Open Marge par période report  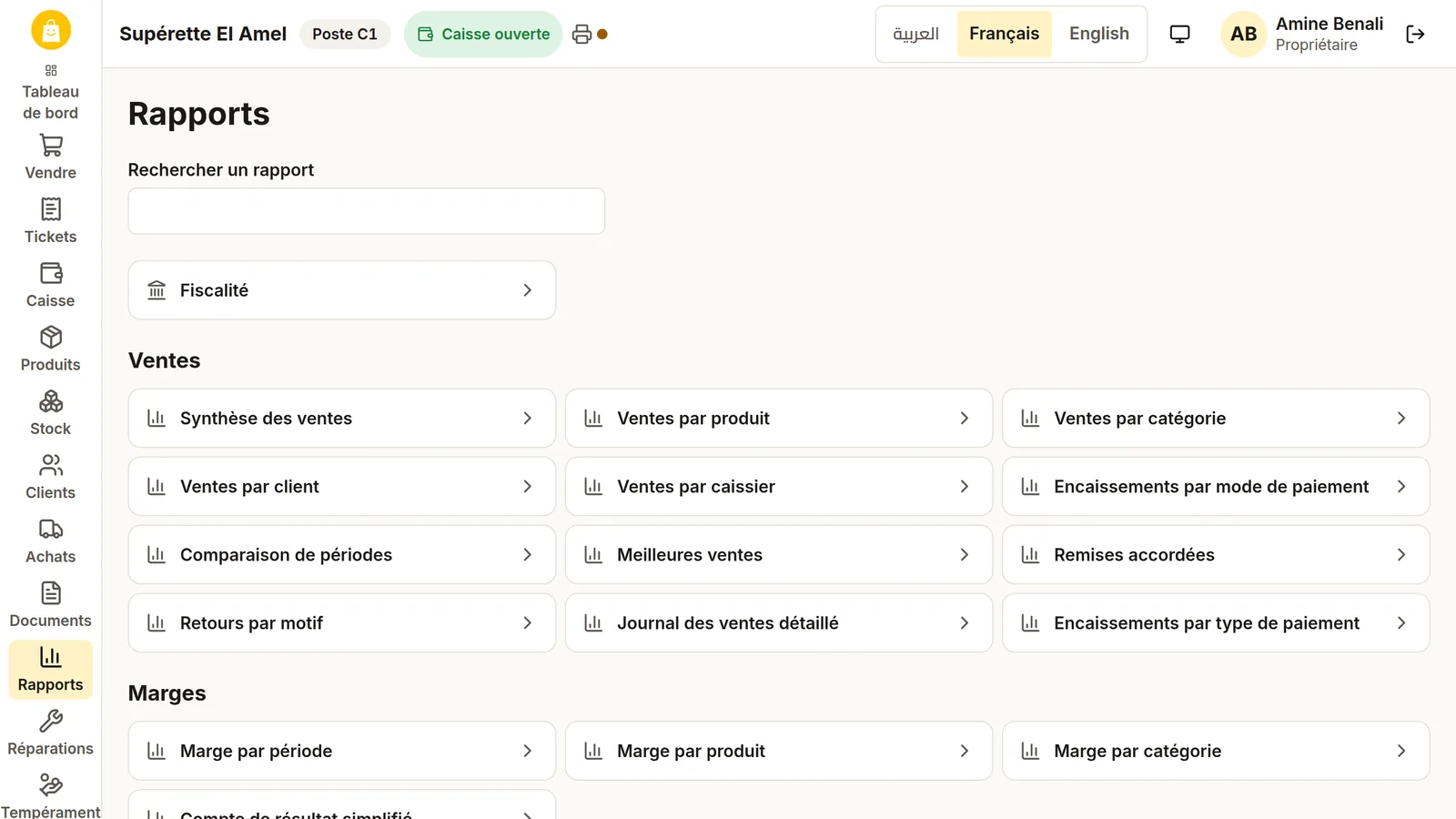tap(342, 751)
